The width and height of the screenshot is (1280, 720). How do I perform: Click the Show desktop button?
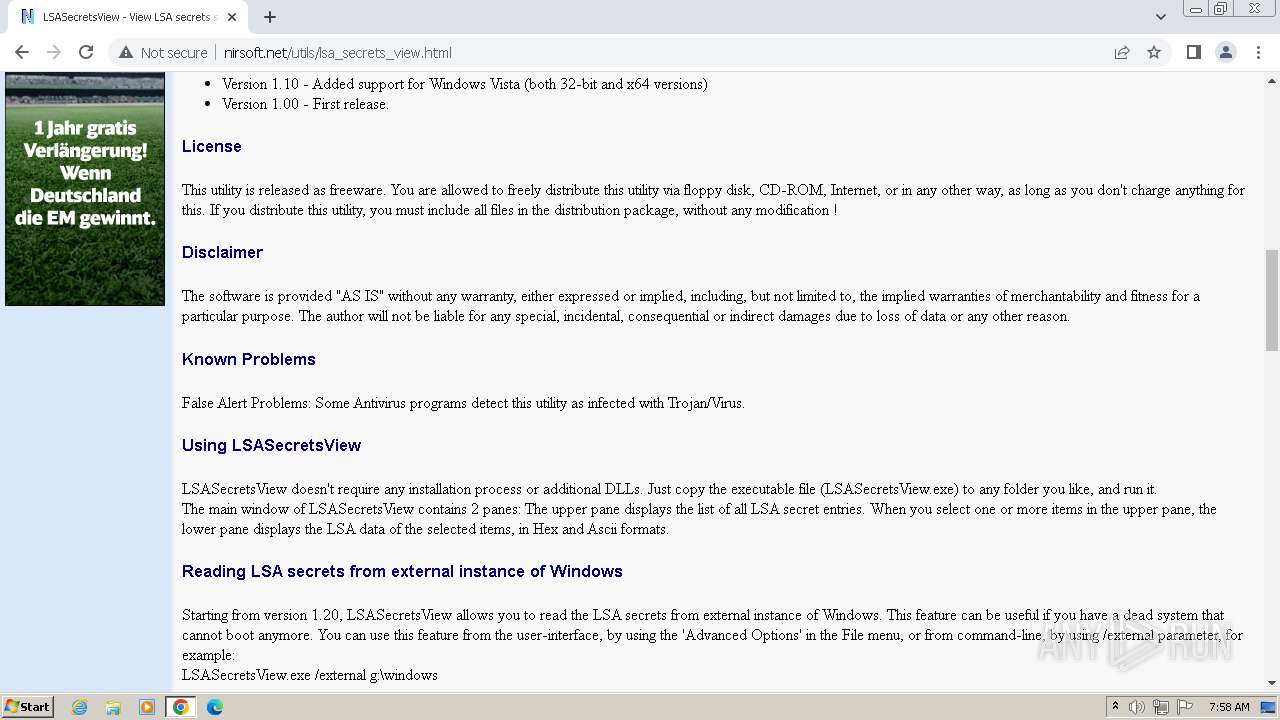(1269, 707)
